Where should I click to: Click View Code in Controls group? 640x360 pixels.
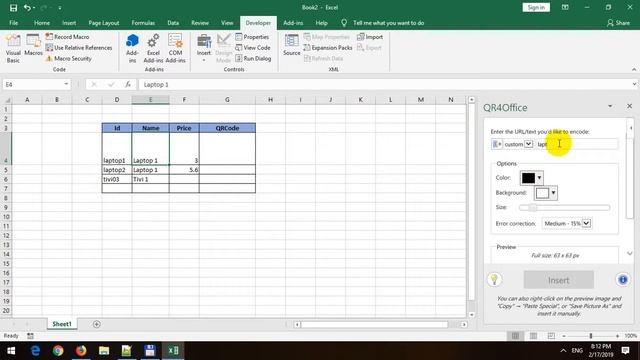(253, 48)
